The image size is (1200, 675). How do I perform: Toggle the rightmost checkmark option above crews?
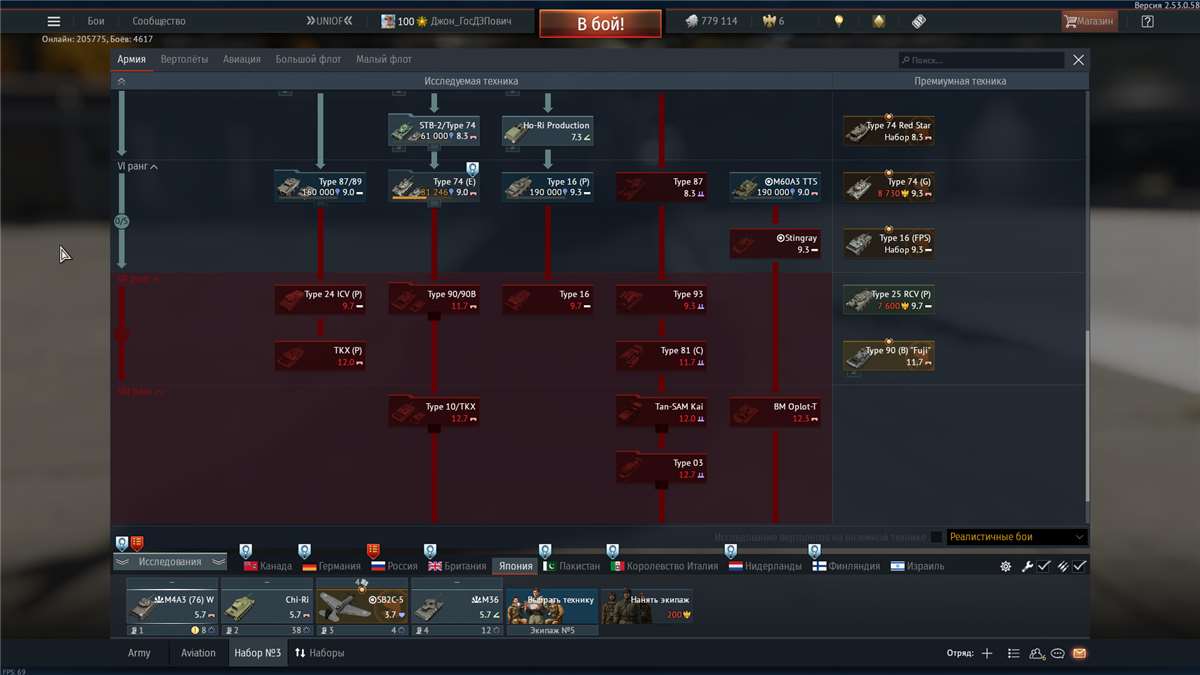(1080, 566)
